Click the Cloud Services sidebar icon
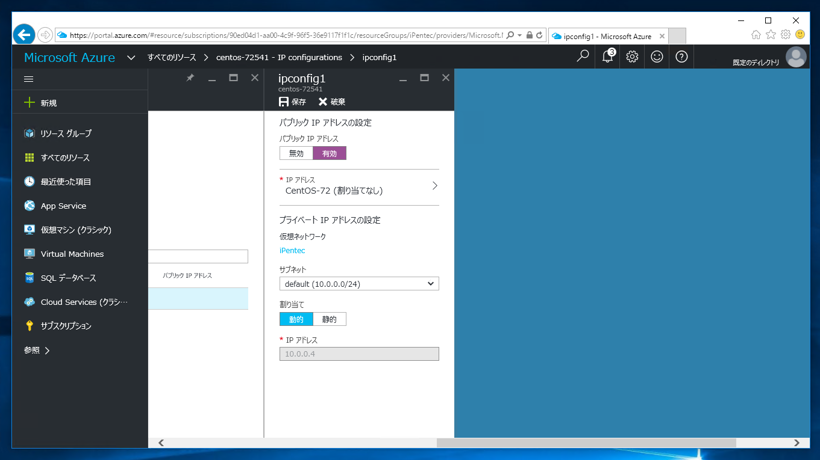 tap(29, 302)
